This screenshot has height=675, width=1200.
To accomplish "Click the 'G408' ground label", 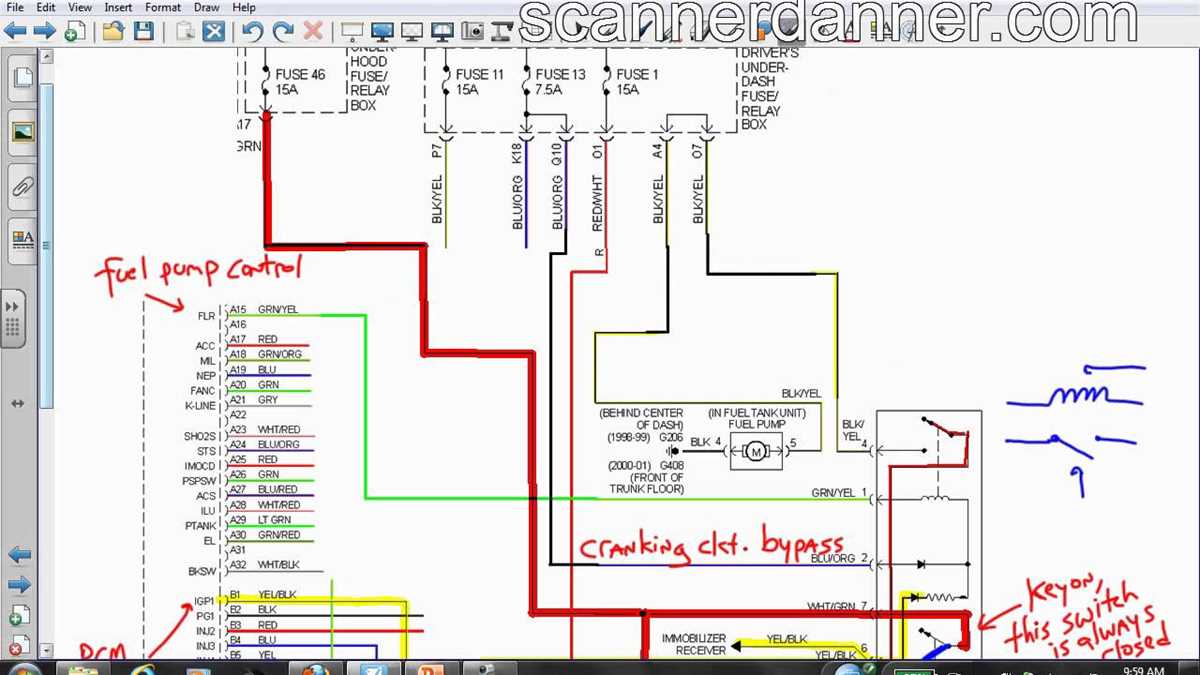I will 670,465.
